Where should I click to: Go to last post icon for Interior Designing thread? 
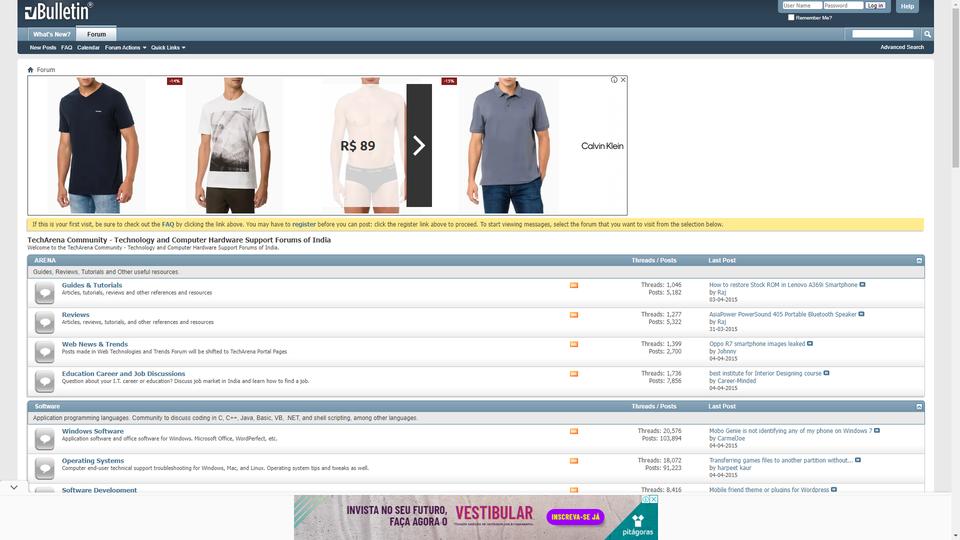[826, 373]
